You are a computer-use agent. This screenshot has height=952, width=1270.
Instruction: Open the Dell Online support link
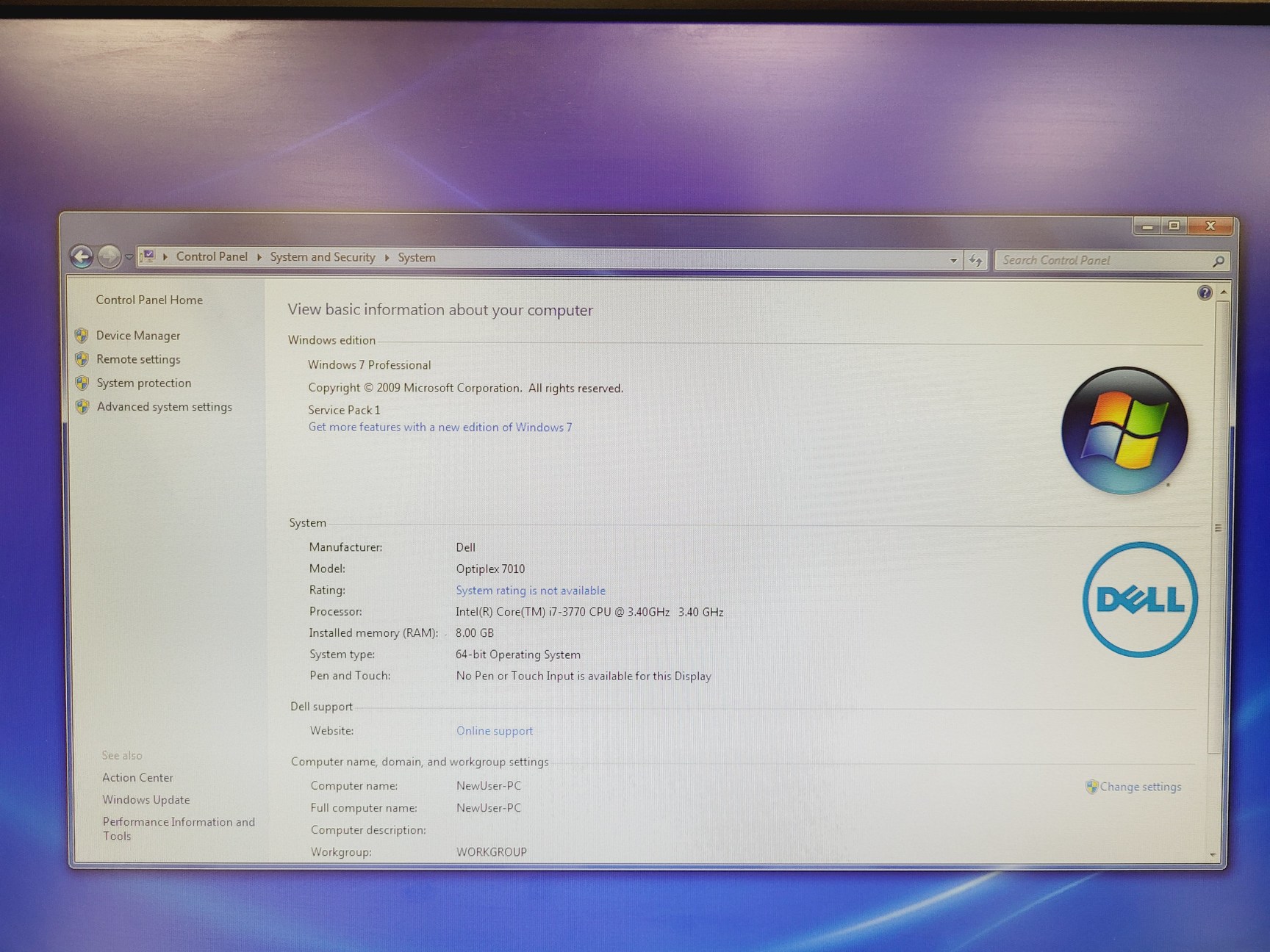[495, 731]
